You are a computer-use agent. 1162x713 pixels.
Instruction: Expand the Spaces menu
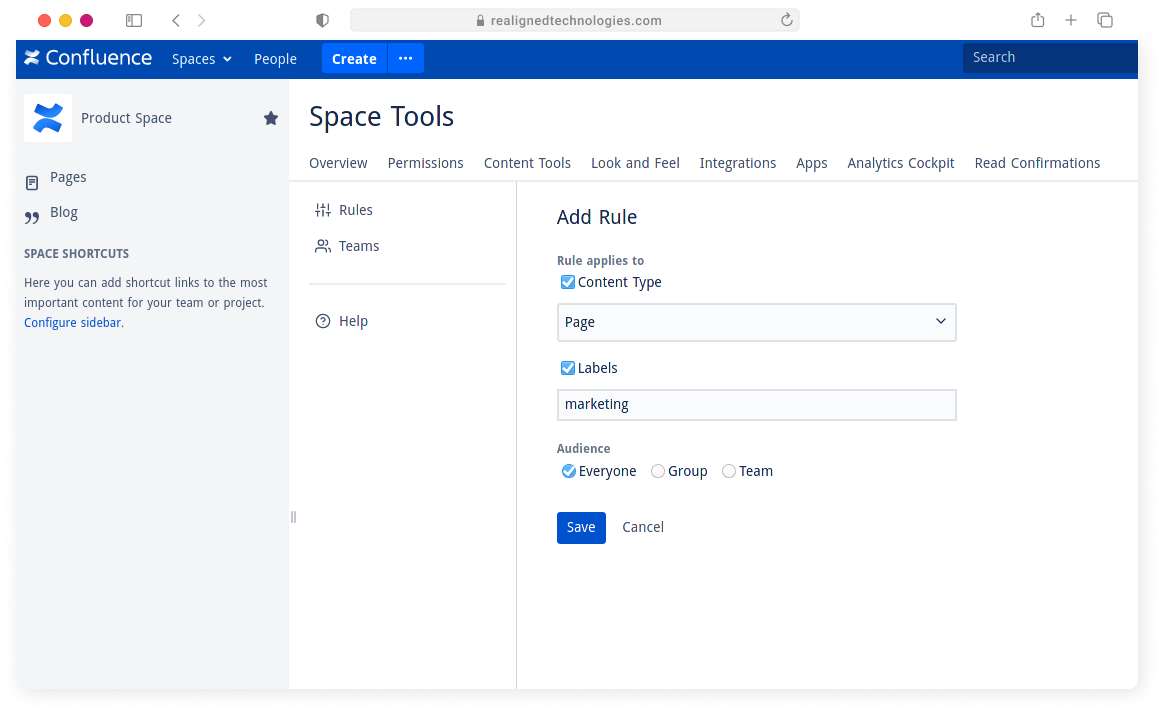(201, 59)
